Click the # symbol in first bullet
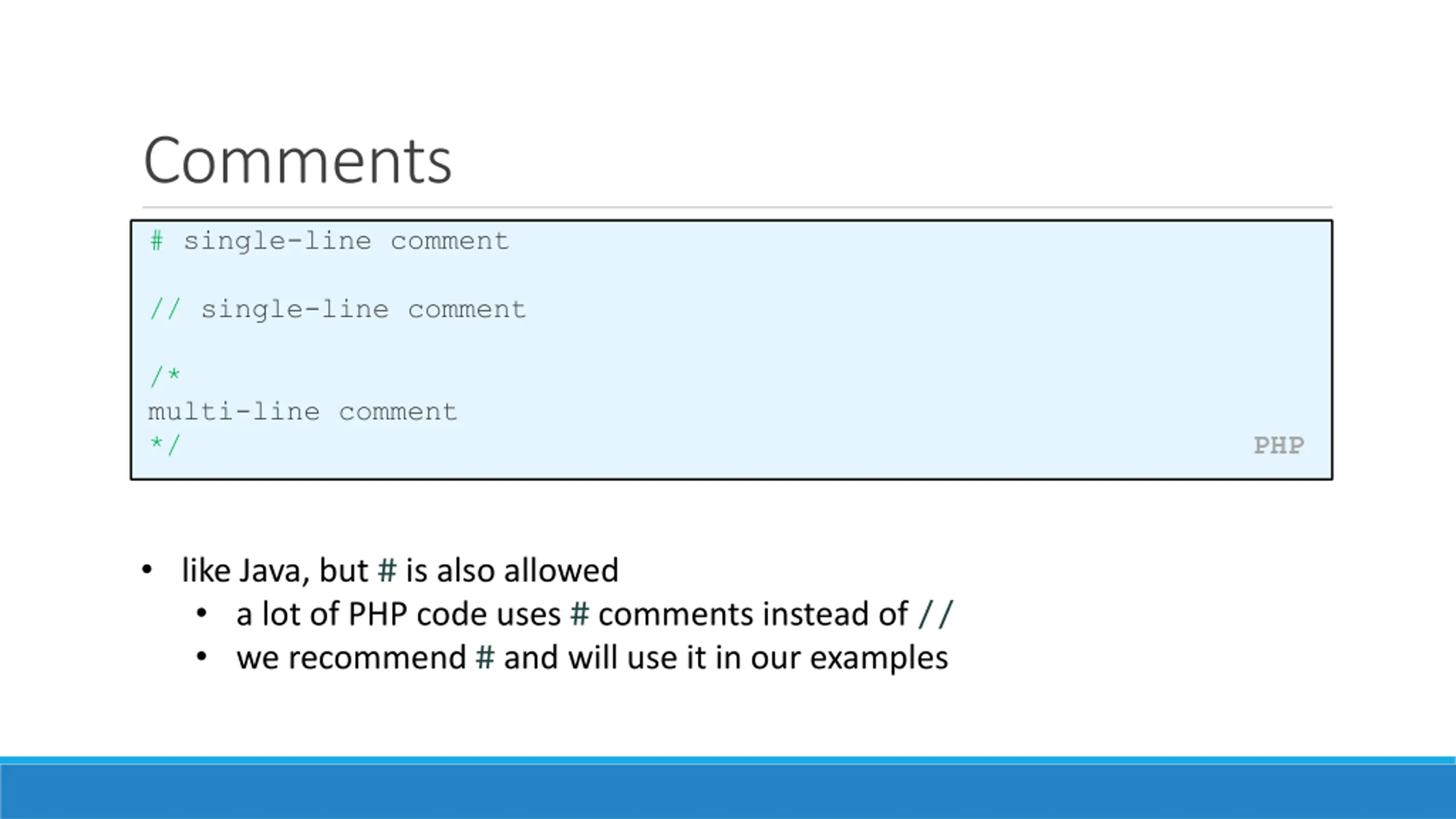1456x819 pixels. [x=387, y=570]
